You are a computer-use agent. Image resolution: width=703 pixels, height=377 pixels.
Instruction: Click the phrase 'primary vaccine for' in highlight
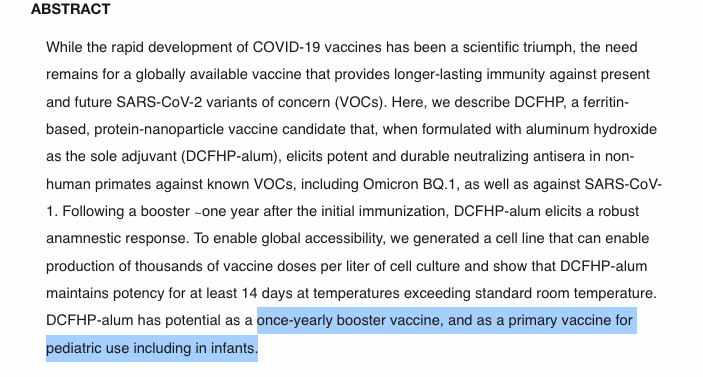coord(570,320)
